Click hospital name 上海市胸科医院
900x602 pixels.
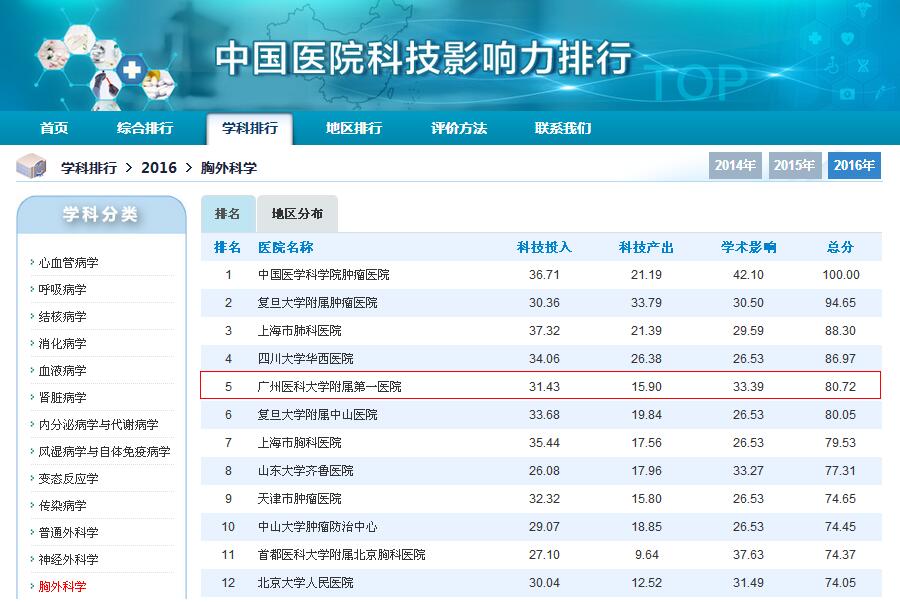[300, 443]
